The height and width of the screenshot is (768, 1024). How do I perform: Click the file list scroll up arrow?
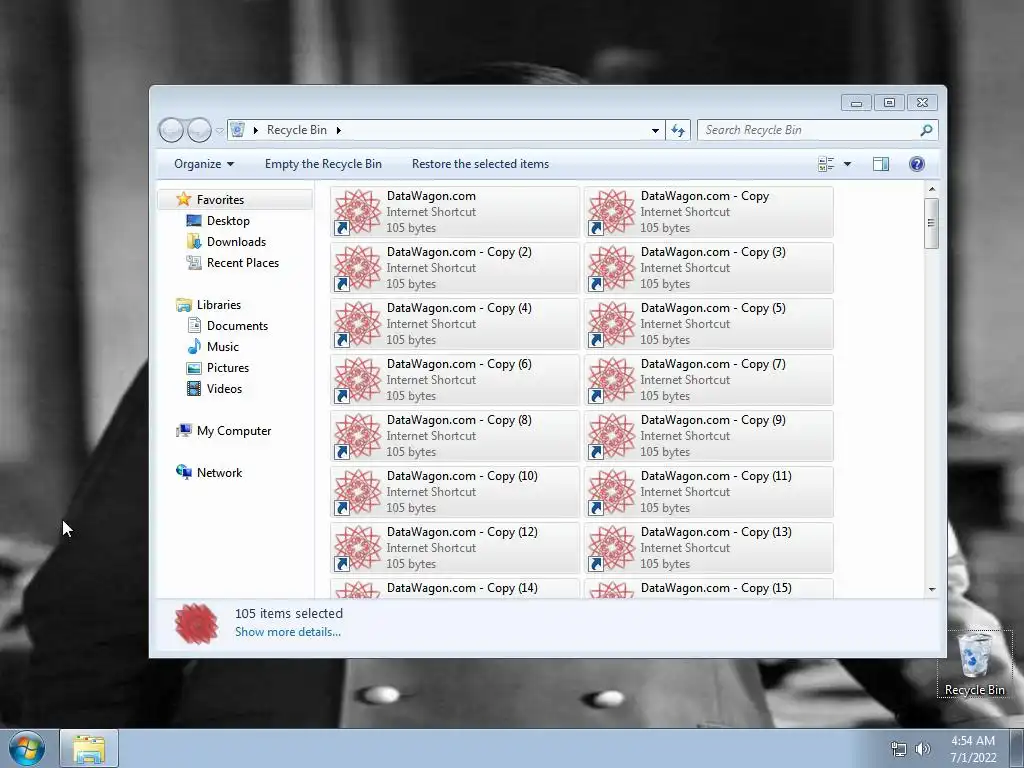pyautogui.click(x=932, y=189)
